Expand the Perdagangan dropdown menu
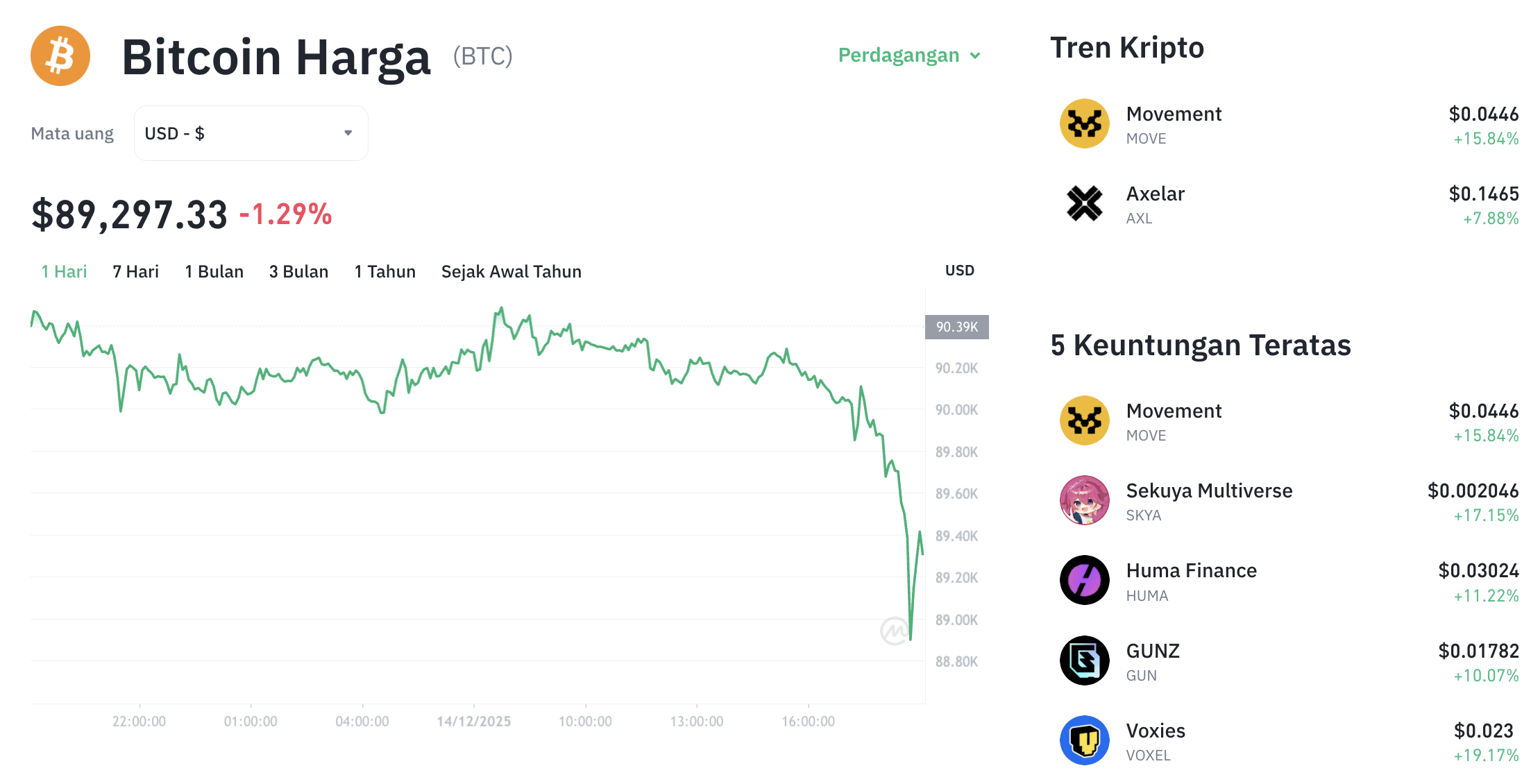Viewport: 1531px width, 784px height. pyautogui.click(x=909, y=56)
